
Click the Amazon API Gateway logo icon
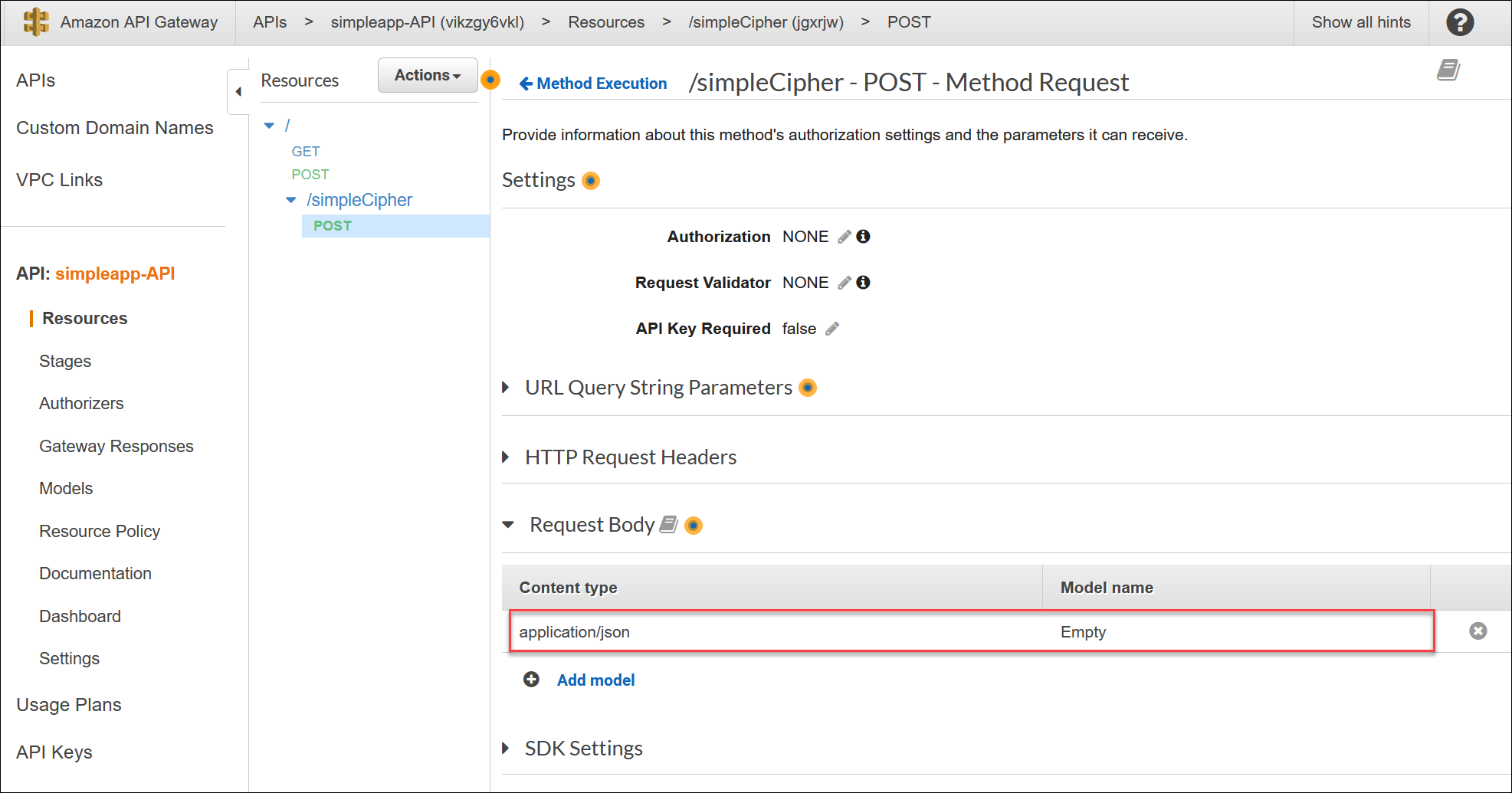pos(36,22)
